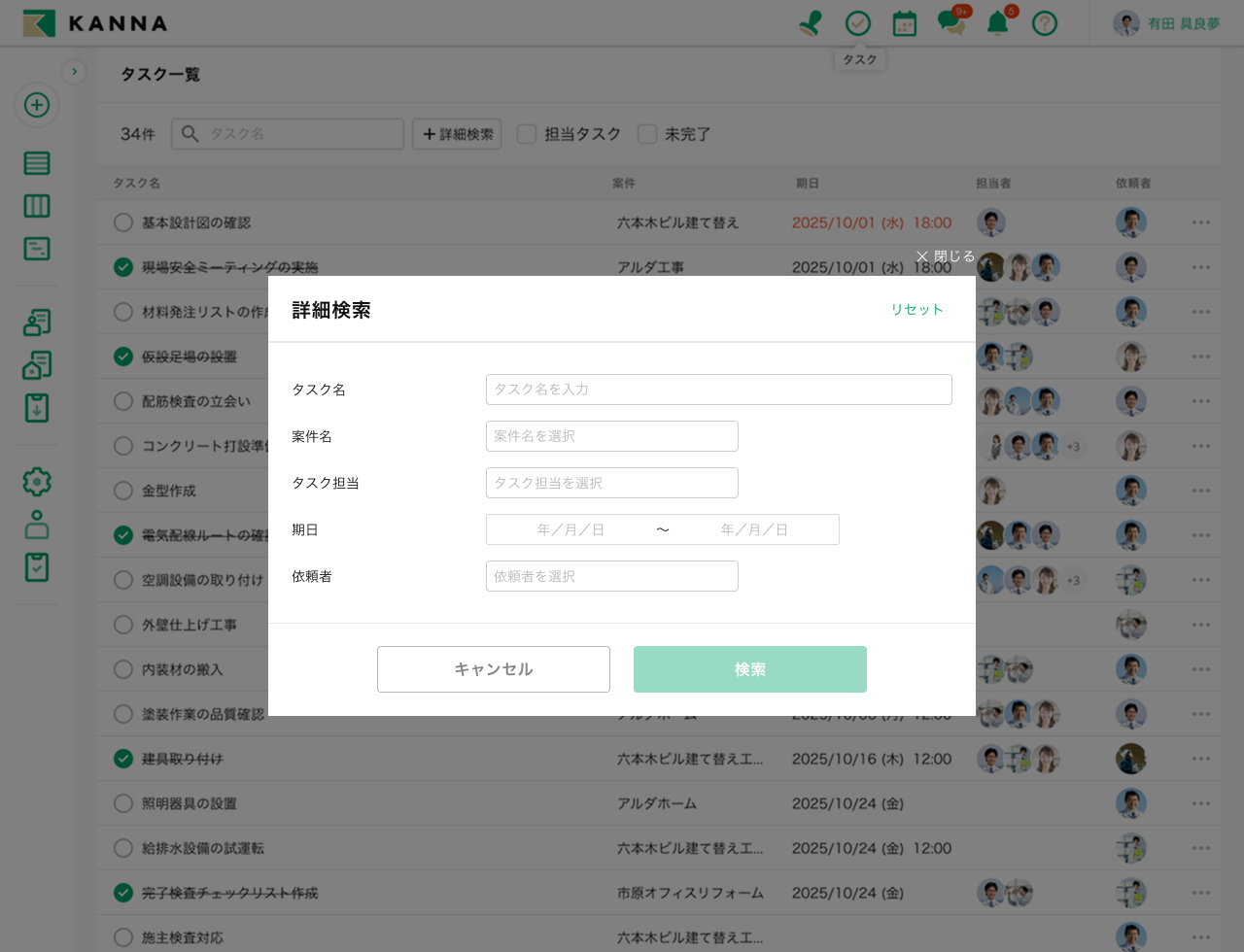1244x952 pixels.
Task: Open the 依頼者を選択 dropdown
Action: [611, 576]
